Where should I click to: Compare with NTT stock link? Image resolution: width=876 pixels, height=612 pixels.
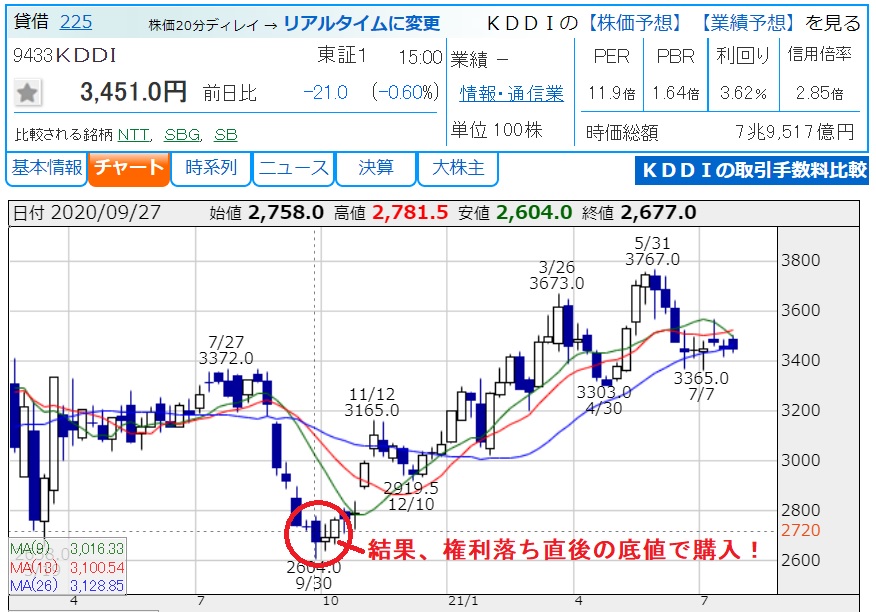[133, 135]
